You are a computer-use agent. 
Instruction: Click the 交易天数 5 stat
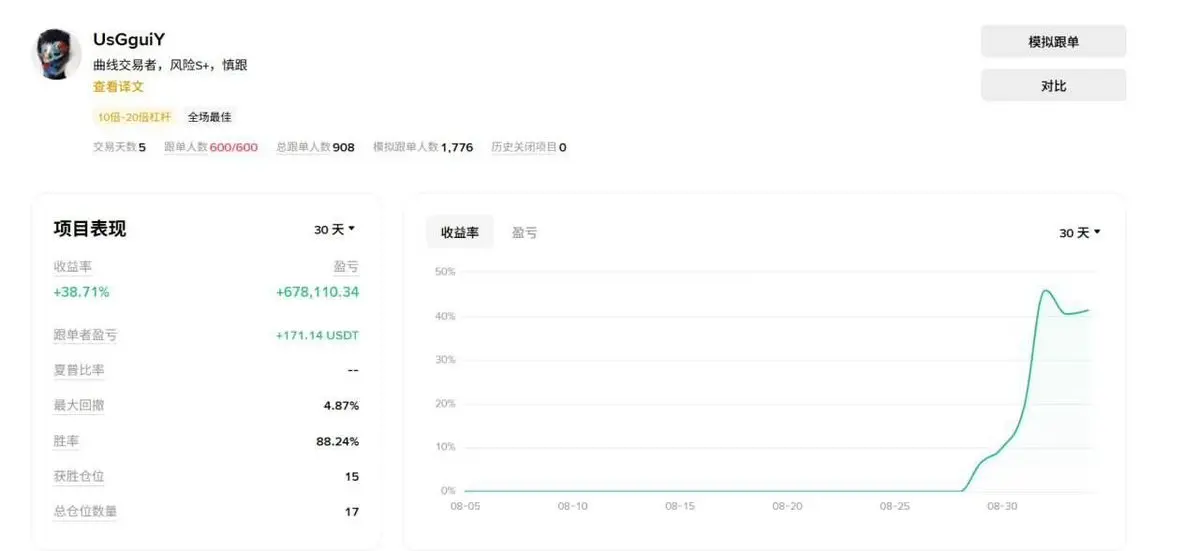point(119,147)
